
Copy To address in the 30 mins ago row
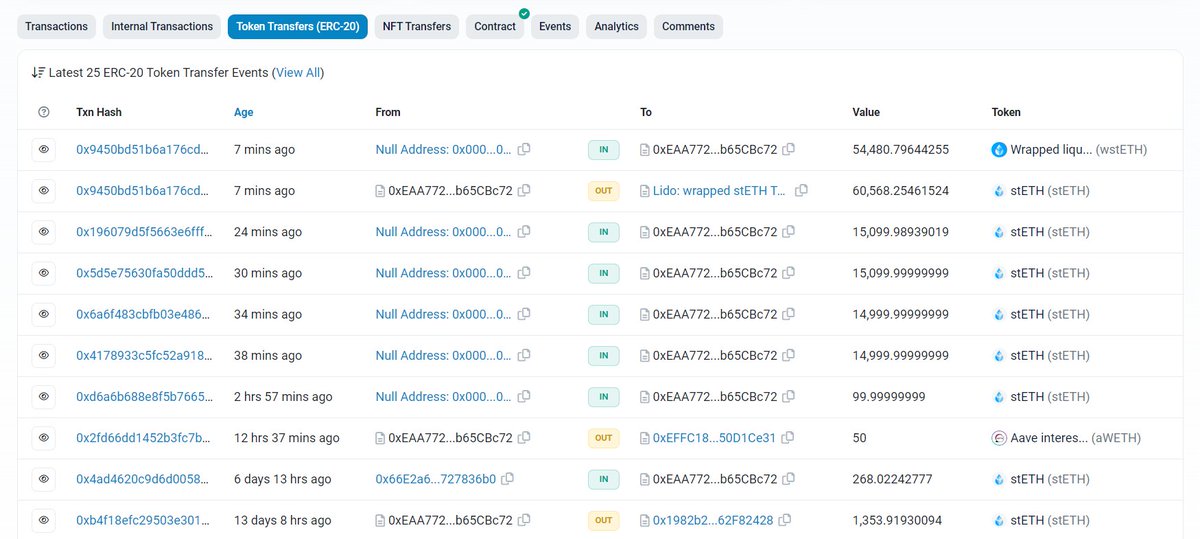[788, 273]
